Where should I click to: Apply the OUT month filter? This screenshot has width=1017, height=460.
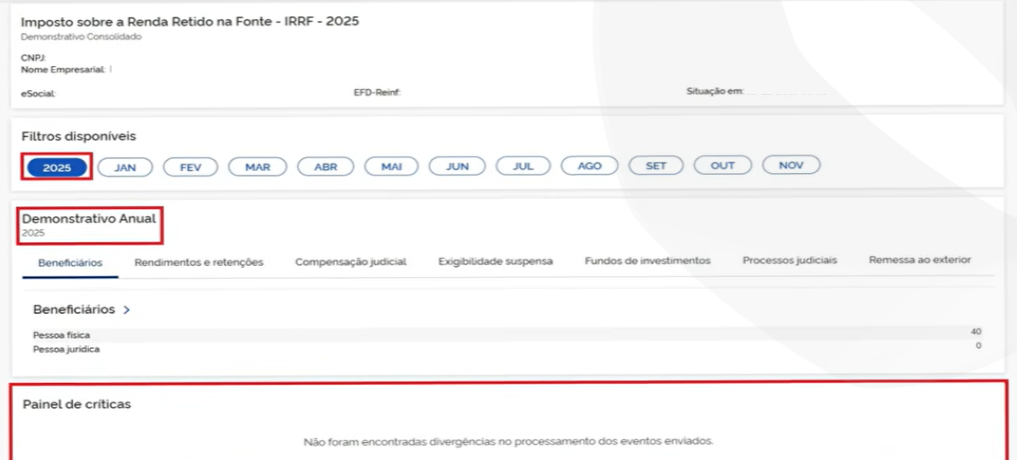click(x=723, y=167)
